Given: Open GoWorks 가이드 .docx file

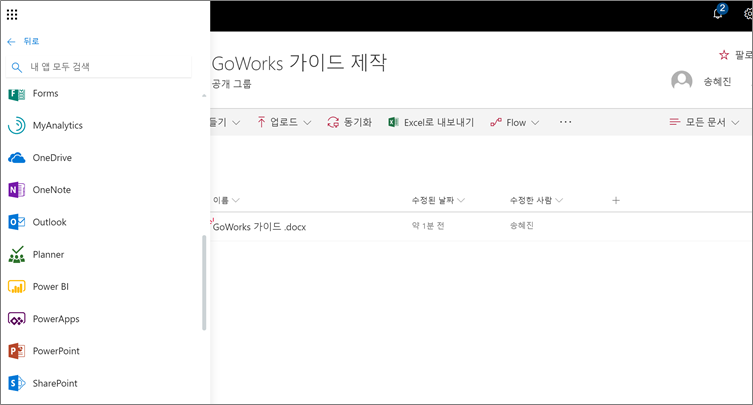Looking at the screenshot, I should pos(259,226).
